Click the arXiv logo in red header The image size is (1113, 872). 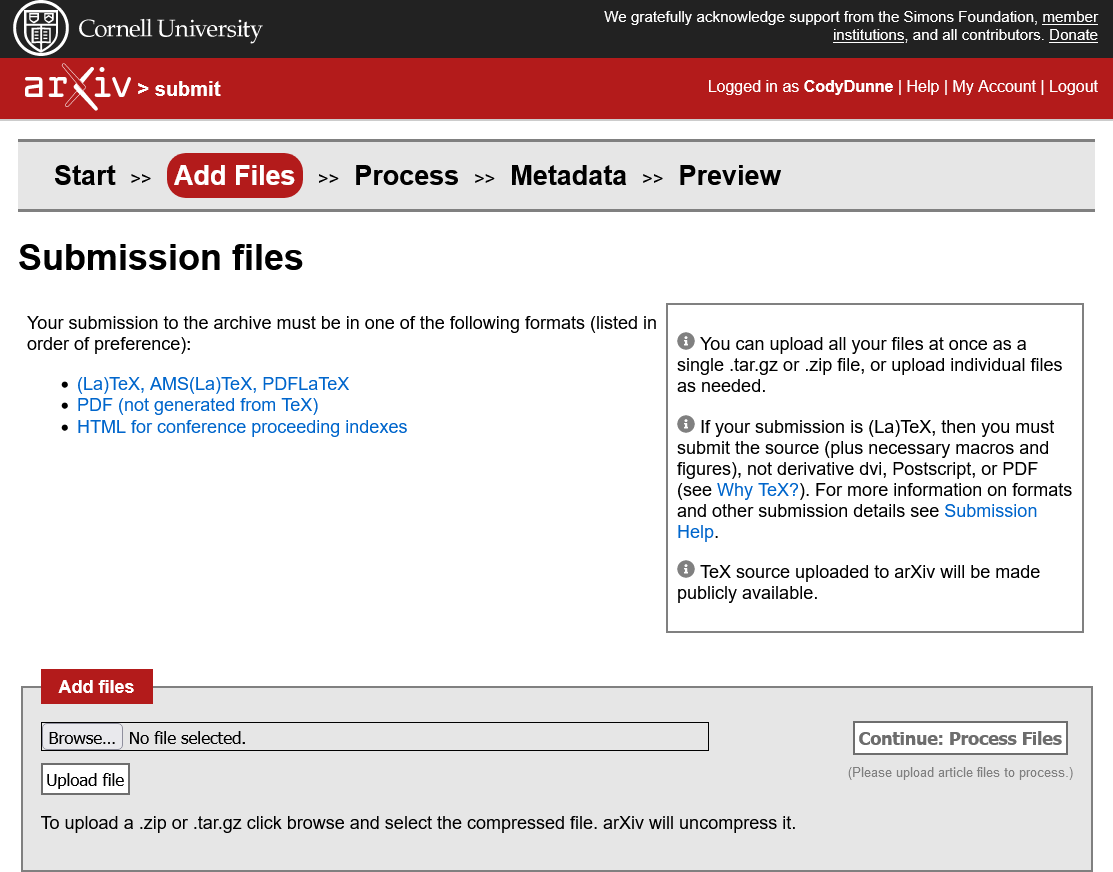click(77, 88)
